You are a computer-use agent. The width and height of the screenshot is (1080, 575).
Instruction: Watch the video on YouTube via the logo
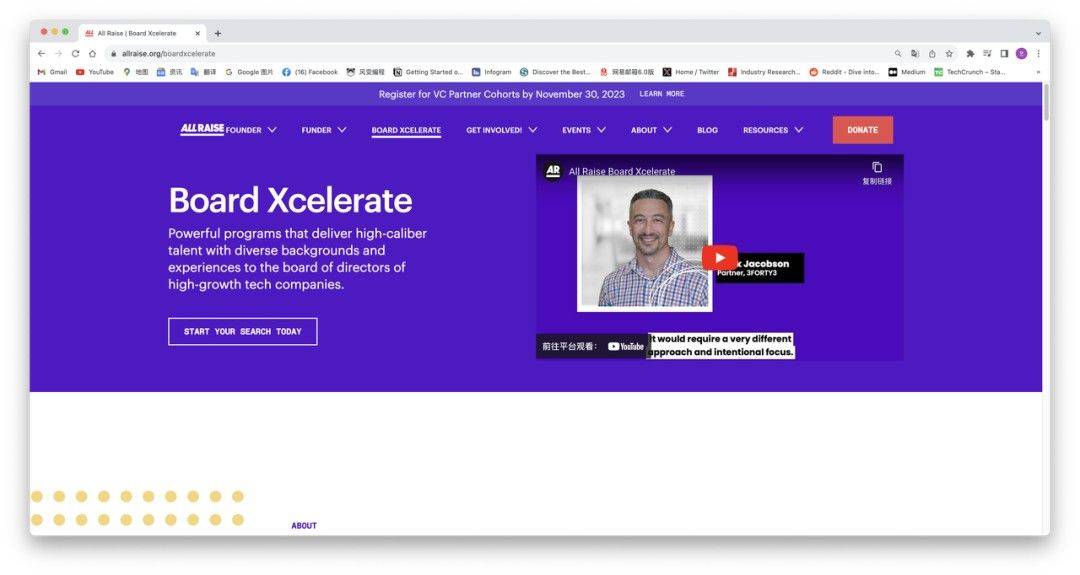(x=625, y=346)
